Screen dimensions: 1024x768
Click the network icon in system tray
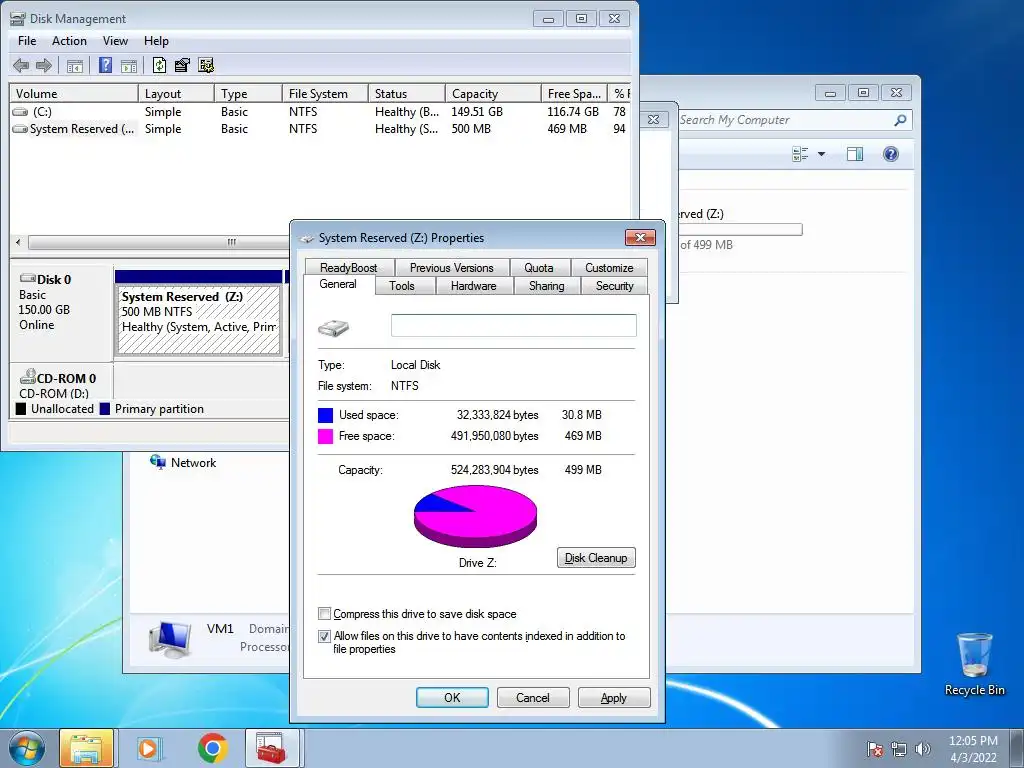pyautogui.click(x=899, y=749)
